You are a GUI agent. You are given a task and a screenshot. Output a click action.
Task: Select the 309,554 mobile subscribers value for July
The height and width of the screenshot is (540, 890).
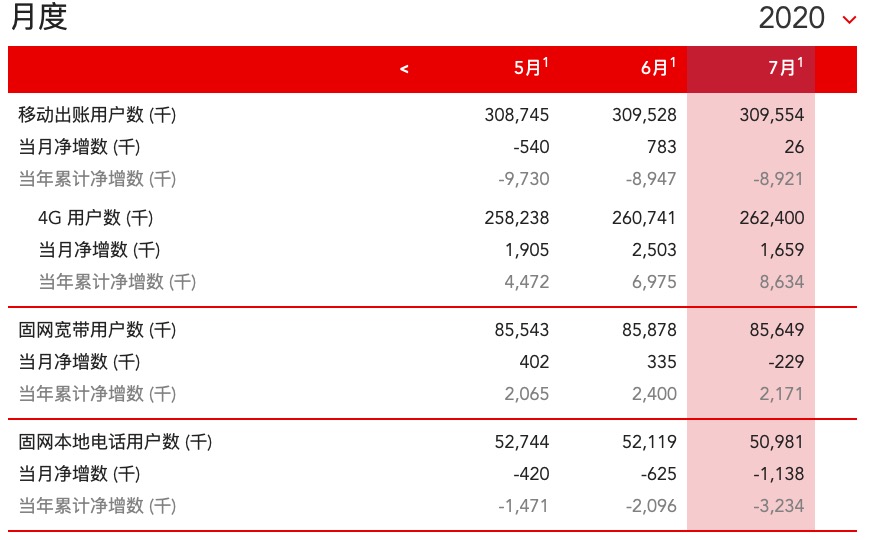[x=773, y=115]
